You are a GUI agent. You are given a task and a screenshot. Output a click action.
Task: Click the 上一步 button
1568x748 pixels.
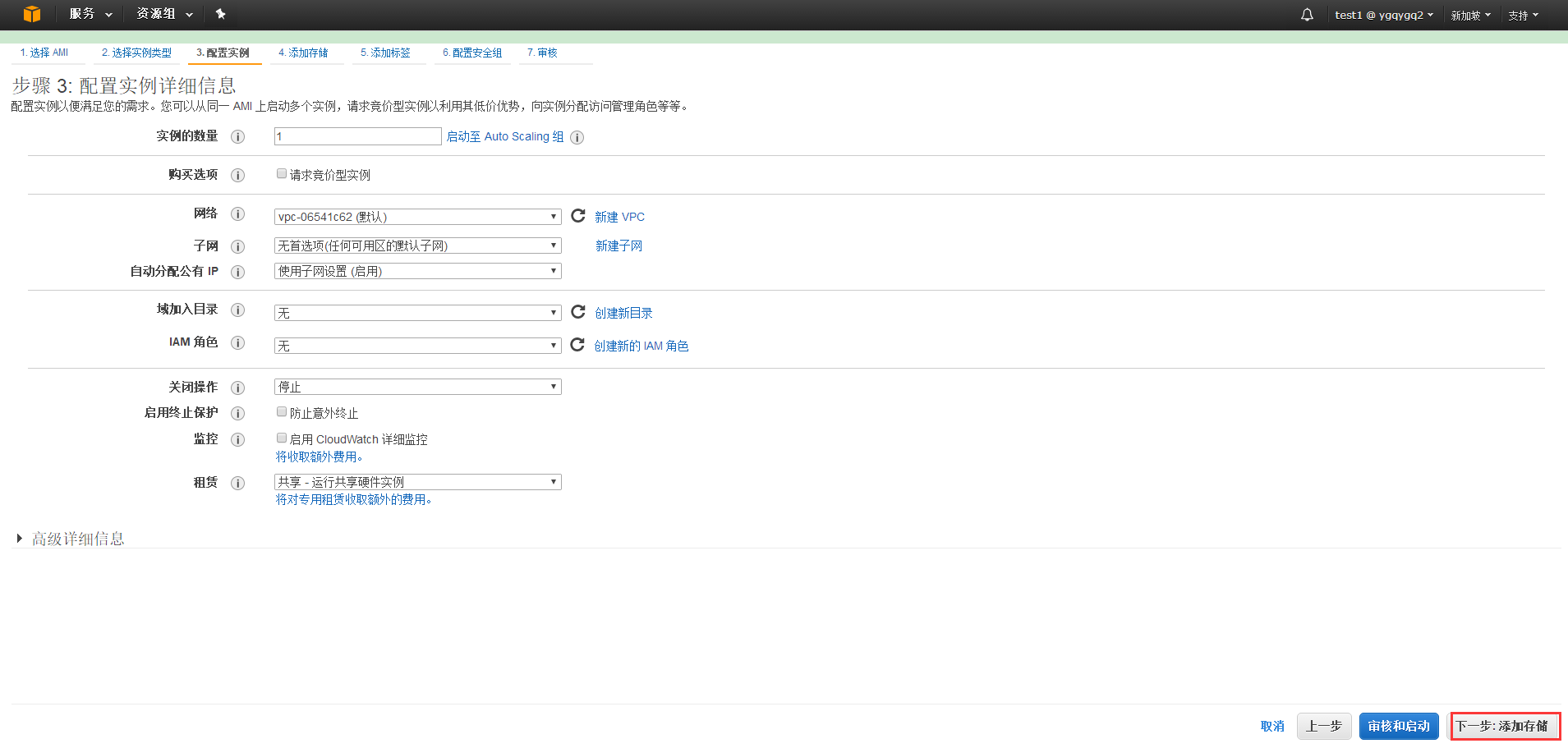pos(1324,726)
